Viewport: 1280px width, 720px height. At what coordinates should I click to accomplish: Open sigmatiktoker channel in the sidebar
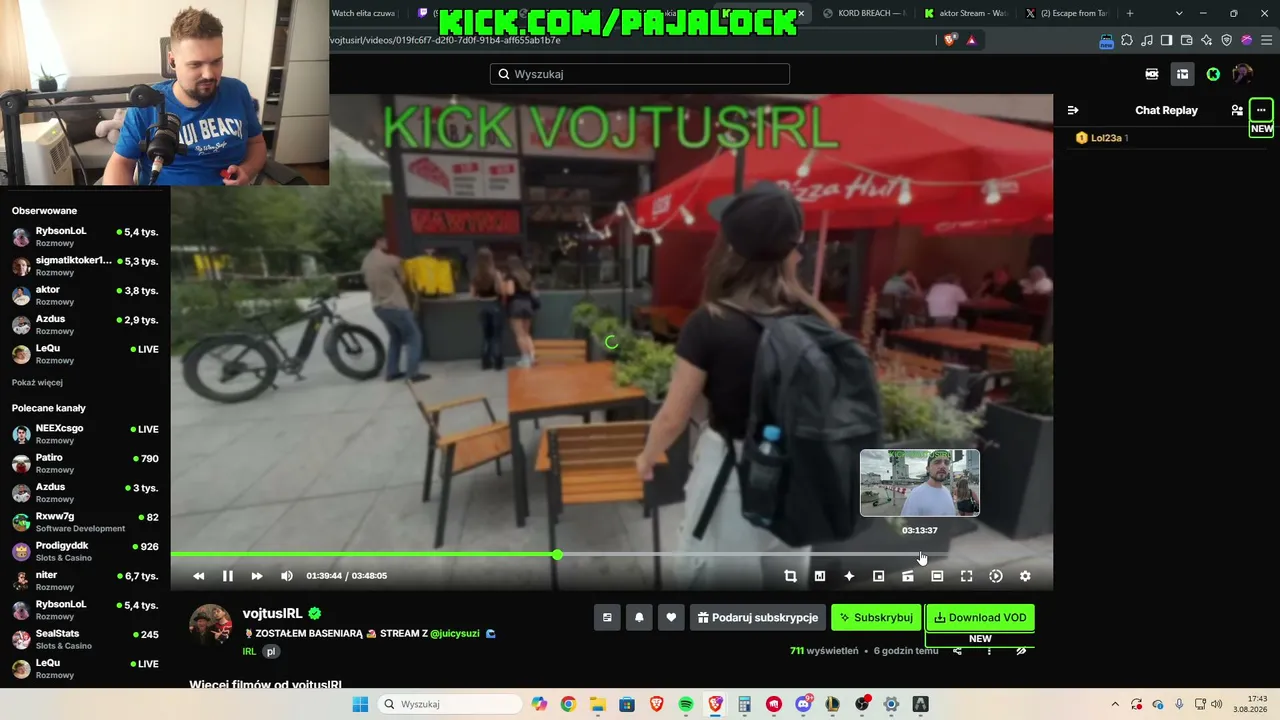[85, 265]
